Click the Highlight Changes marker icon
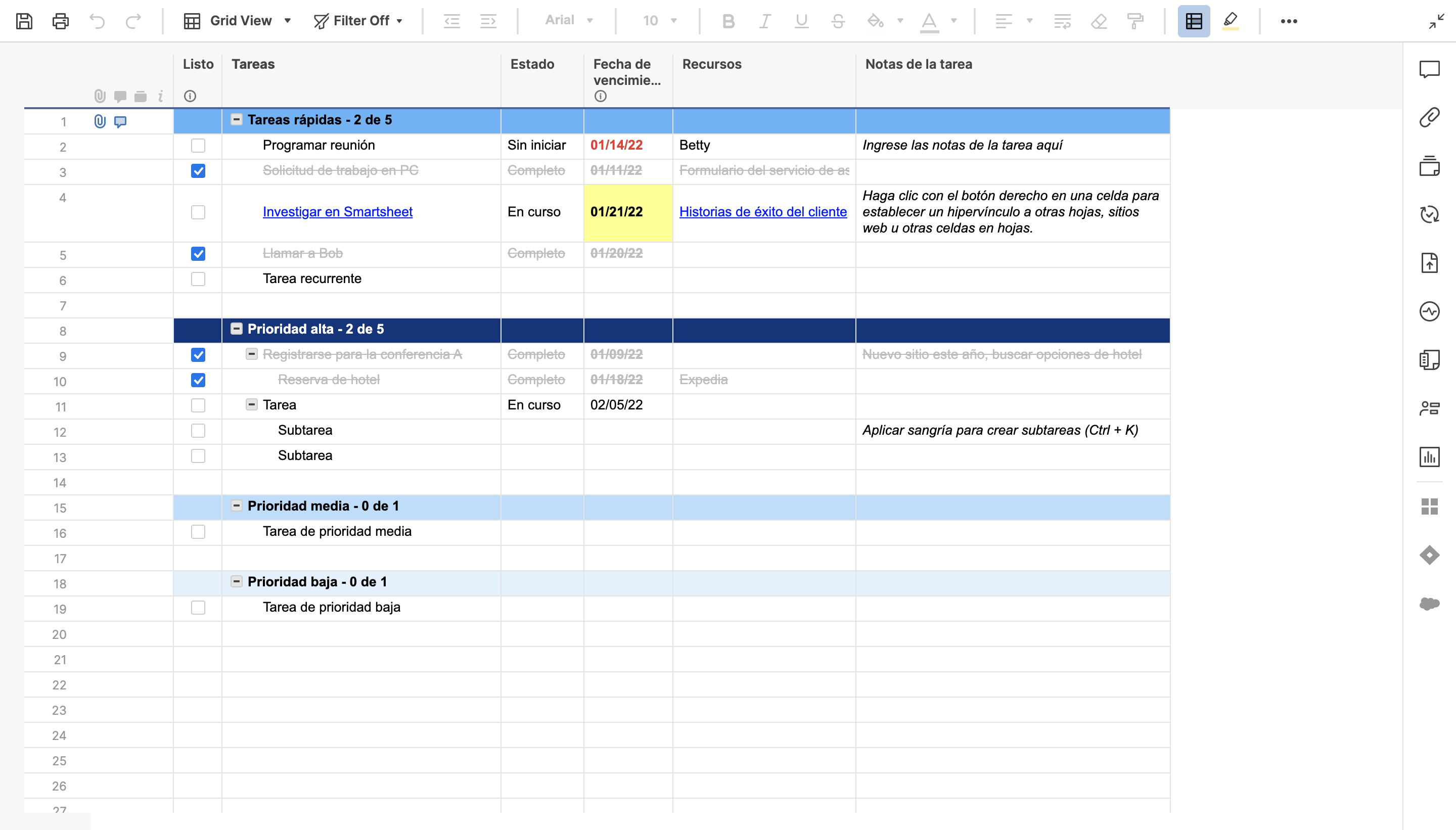The image size is (1456, 830). [1230, 21]
